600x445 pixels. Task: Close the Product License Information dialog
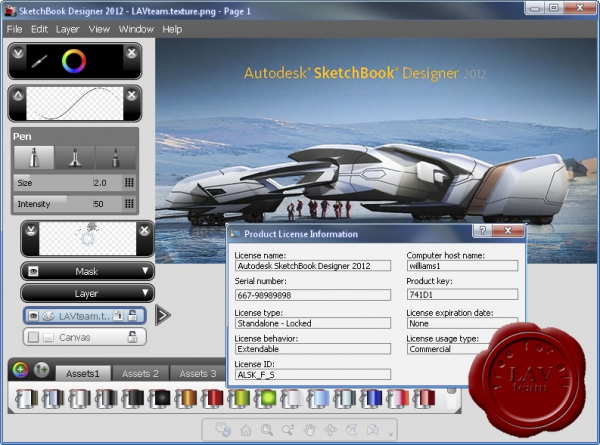pos(508,230)
